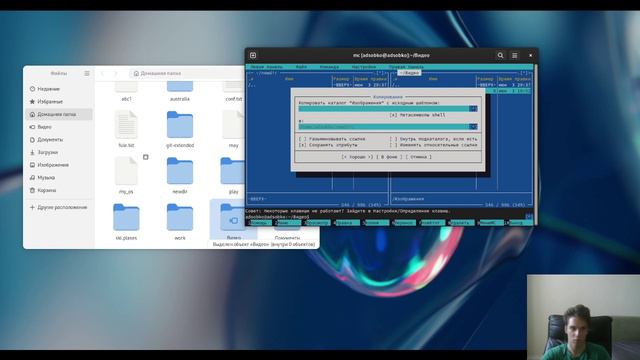Open Правая панель menu in mc
This screenshot has height=360, width=640.
(x=406, y=67)
